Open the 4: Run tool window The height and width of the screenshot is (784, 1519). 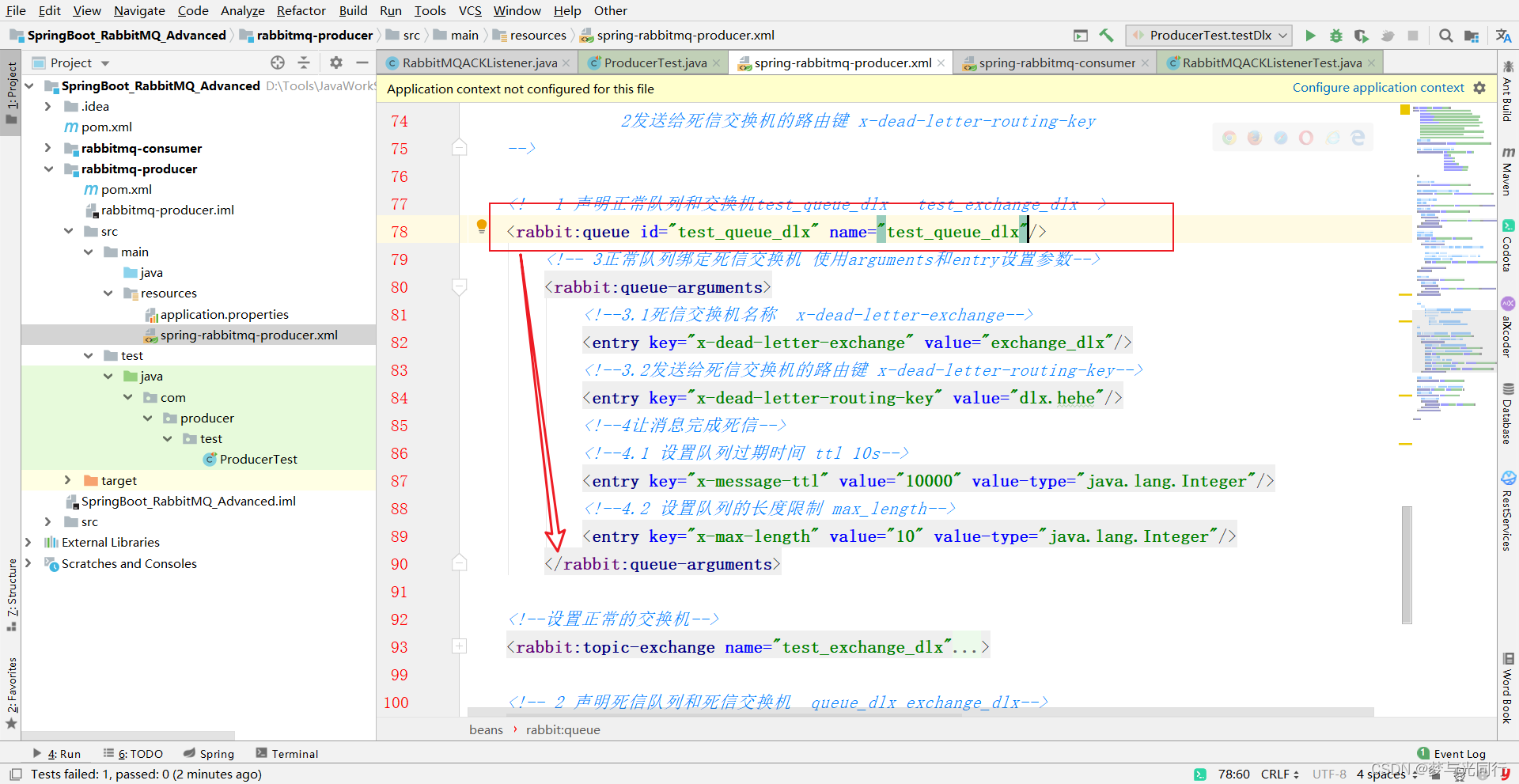[57, 754]
